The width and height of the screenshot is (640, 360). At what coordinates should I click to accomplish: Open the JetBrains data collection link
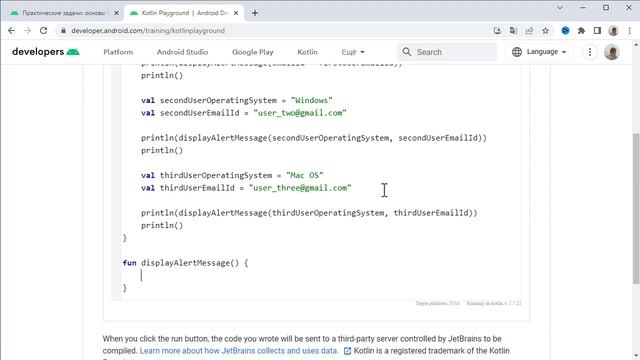pos(239,351)
